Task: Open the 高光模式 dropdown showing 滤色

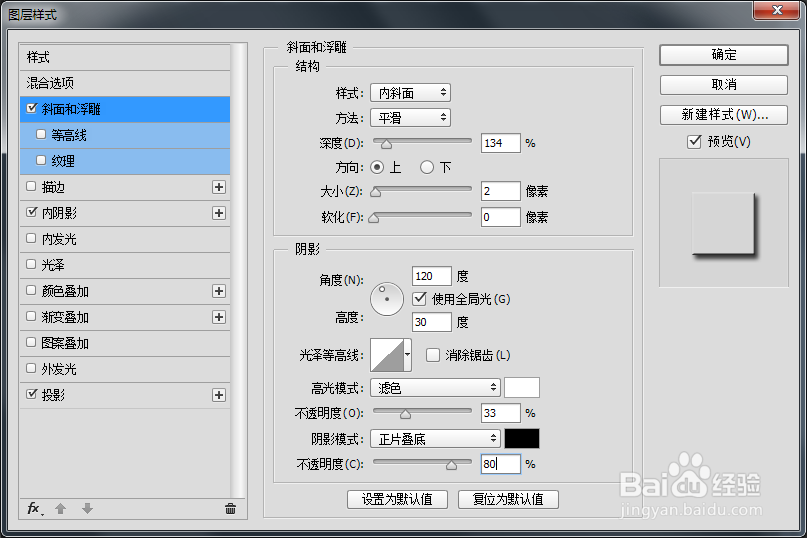Action: tap(435, 387)
